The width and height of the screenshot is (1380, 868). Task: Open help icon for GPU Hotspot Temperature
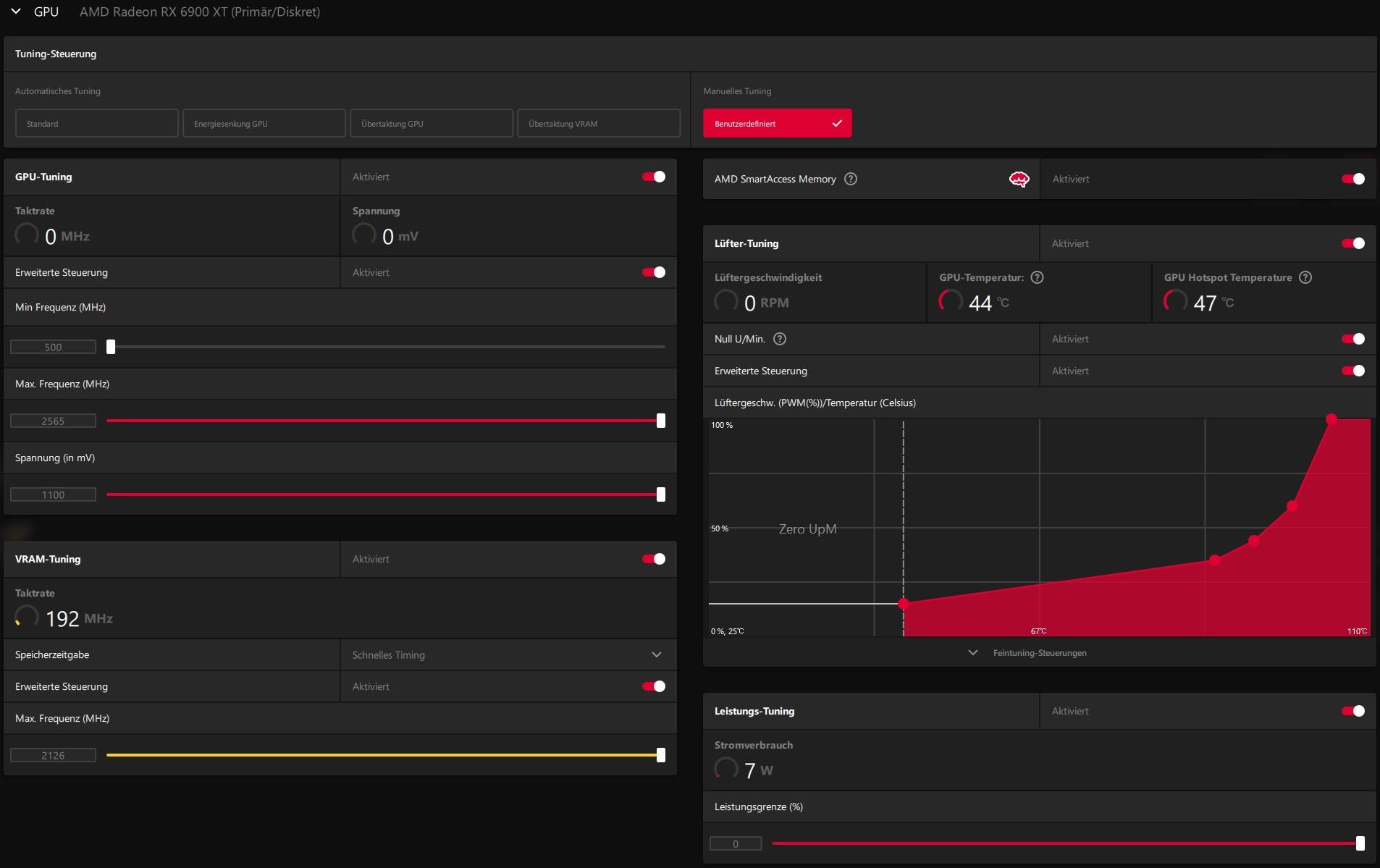1305,277
